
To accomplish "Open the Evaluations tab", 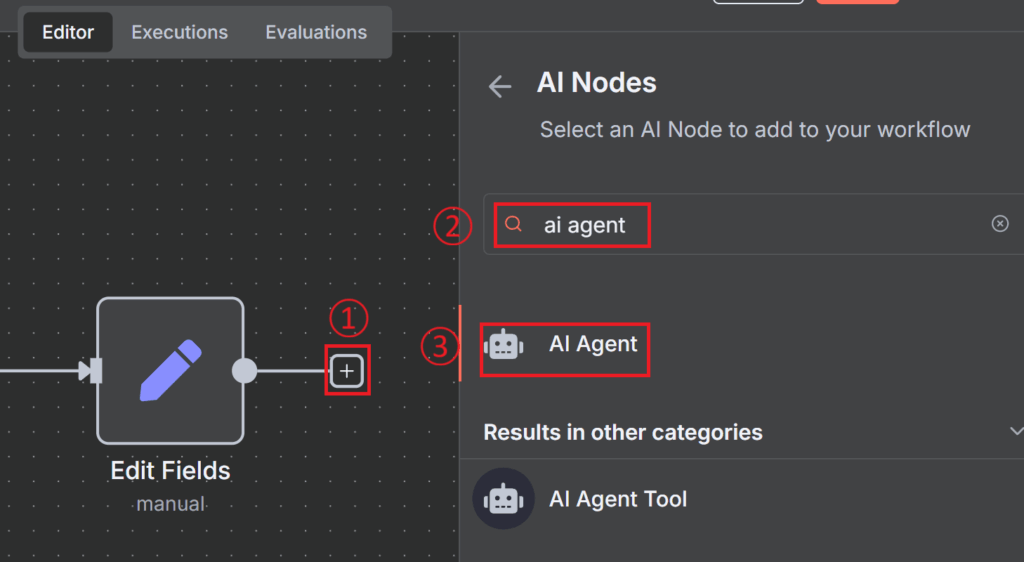I will click(x=316, y=32).
